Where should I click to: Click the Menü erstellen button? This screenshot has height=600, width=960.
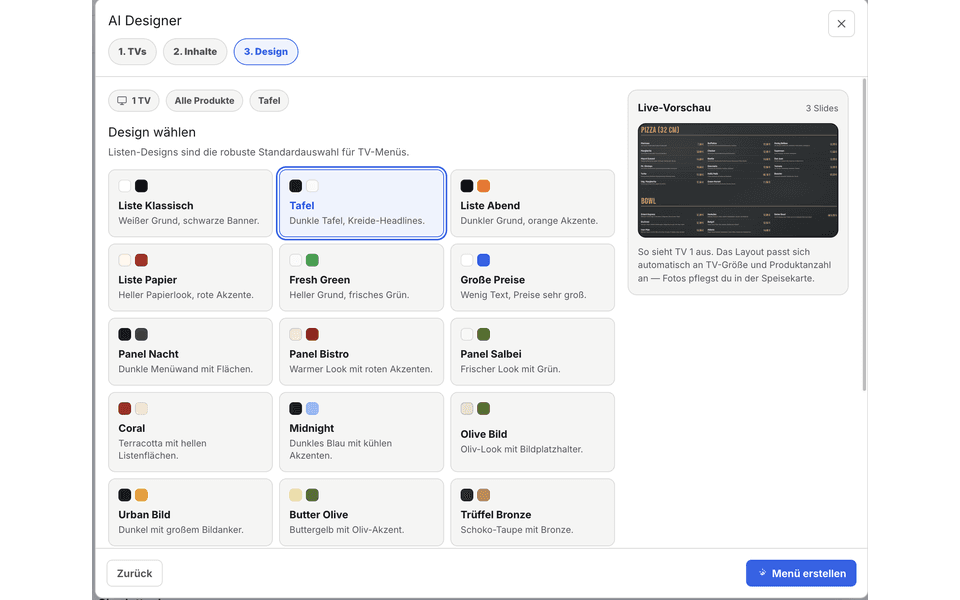(801, 573)
